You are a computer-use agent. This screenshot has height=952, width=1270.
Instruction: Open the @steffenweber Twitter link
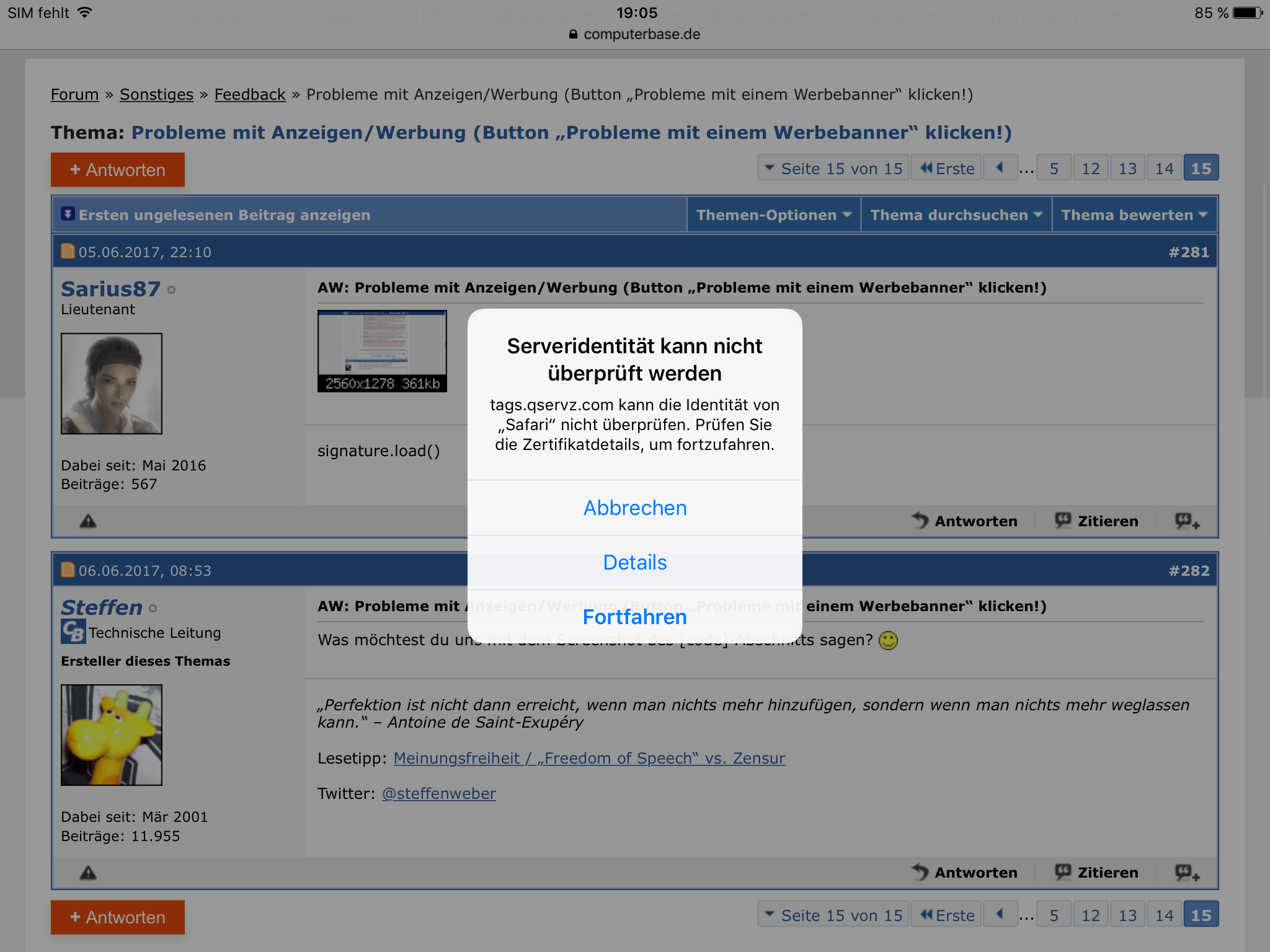coord(438,793)
